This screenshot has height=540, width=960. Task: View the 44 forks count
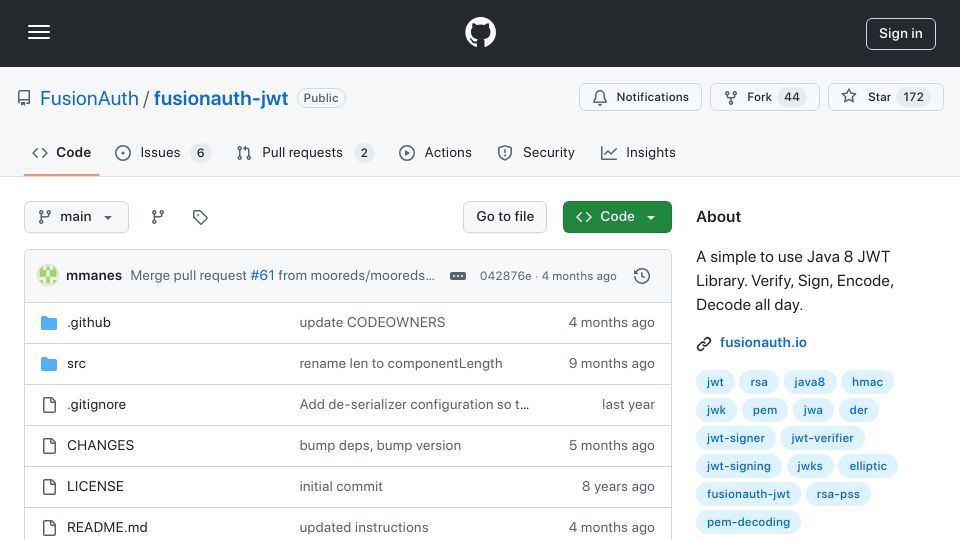pos(792,97)
